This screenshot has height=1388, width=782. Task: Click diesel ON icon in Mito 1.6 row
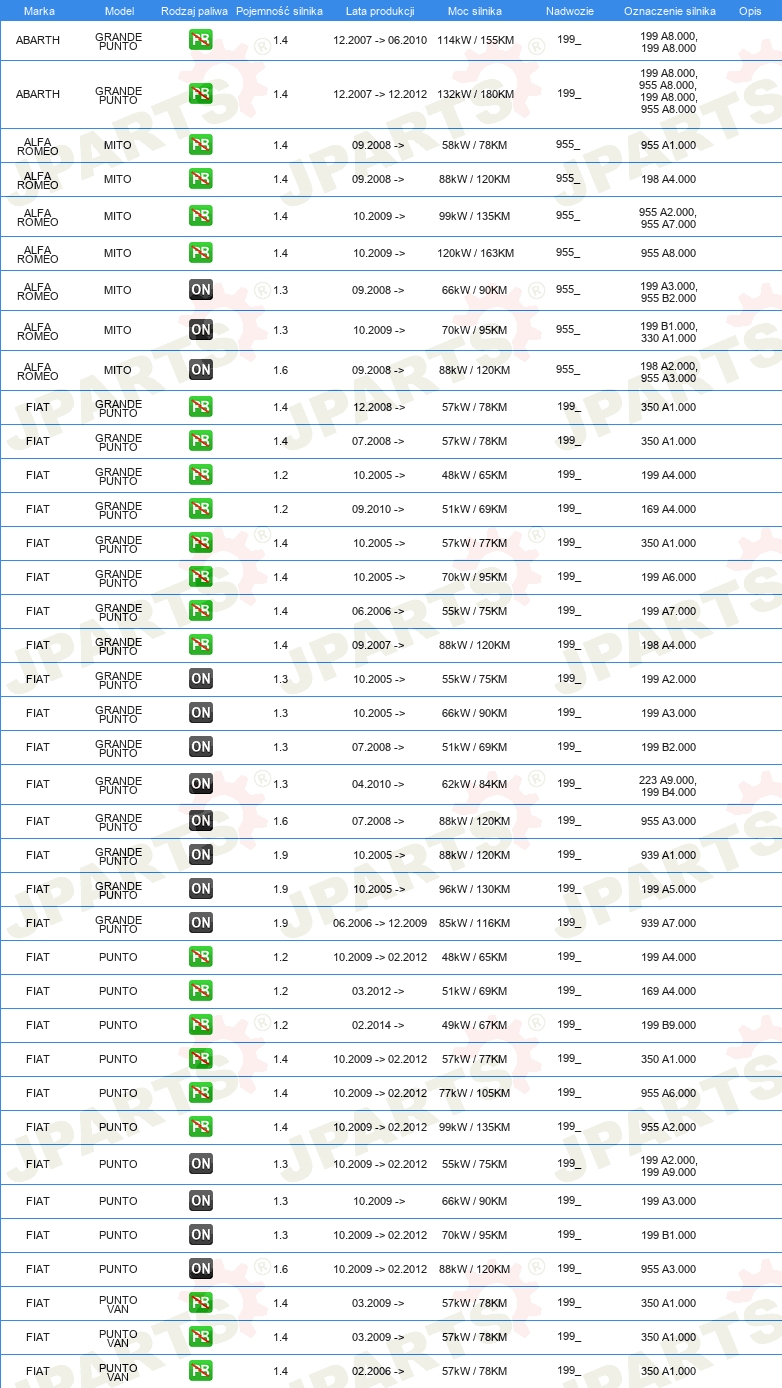(201, 370)
